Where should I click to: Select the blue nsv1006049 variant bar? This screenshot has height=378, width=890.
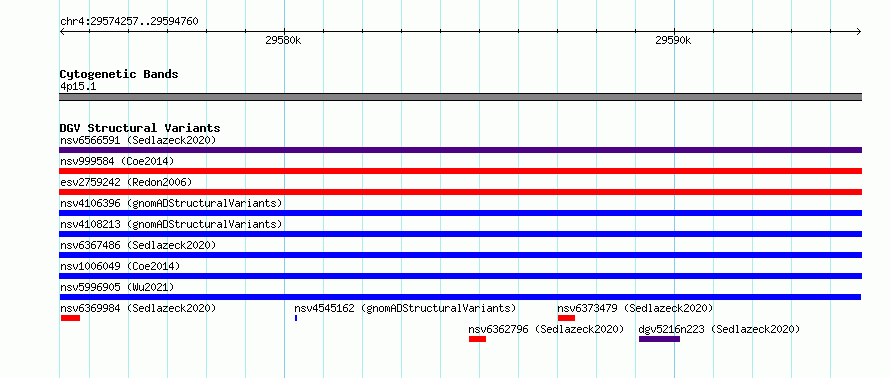tap(460, 276)
